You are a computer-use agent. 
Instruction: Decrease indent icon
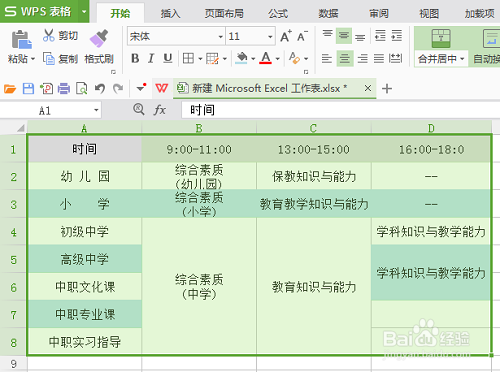coord(380,36)
